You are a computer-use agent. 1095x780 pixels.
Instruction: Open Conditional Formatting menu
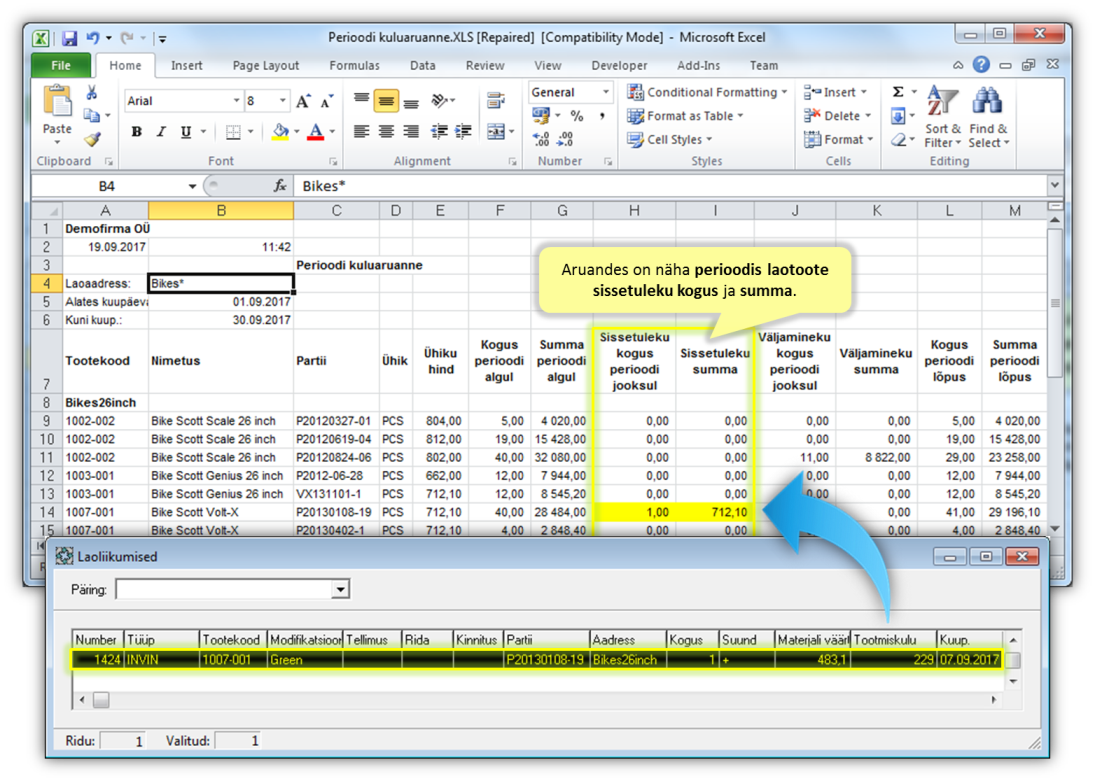707,92
